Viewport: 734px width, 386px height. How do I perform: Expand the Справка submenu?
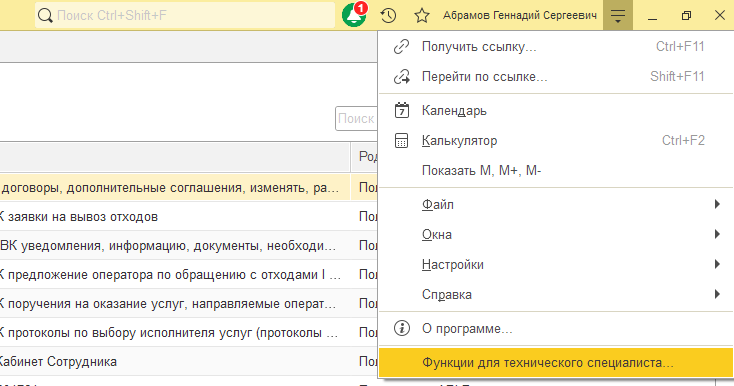pos(556,294)
